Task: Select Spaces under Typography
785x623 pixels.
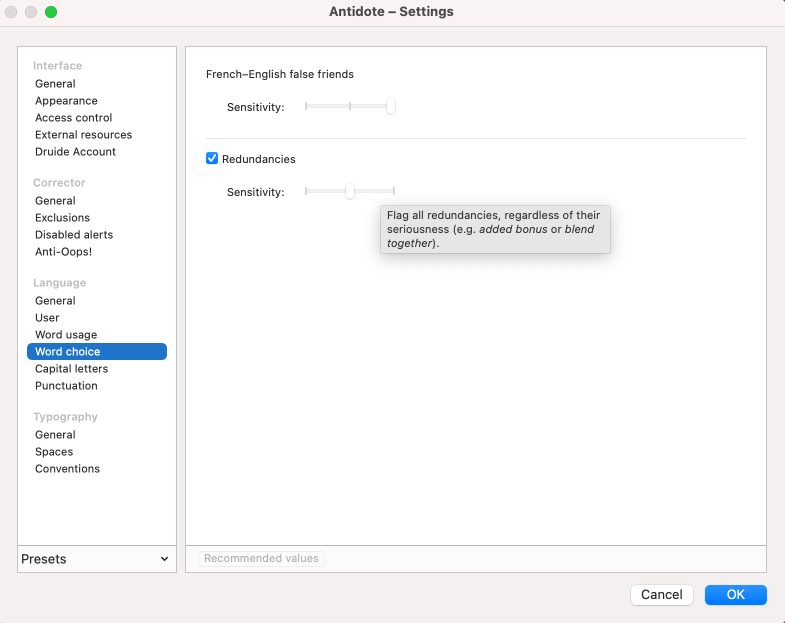Action: [54, 452]
